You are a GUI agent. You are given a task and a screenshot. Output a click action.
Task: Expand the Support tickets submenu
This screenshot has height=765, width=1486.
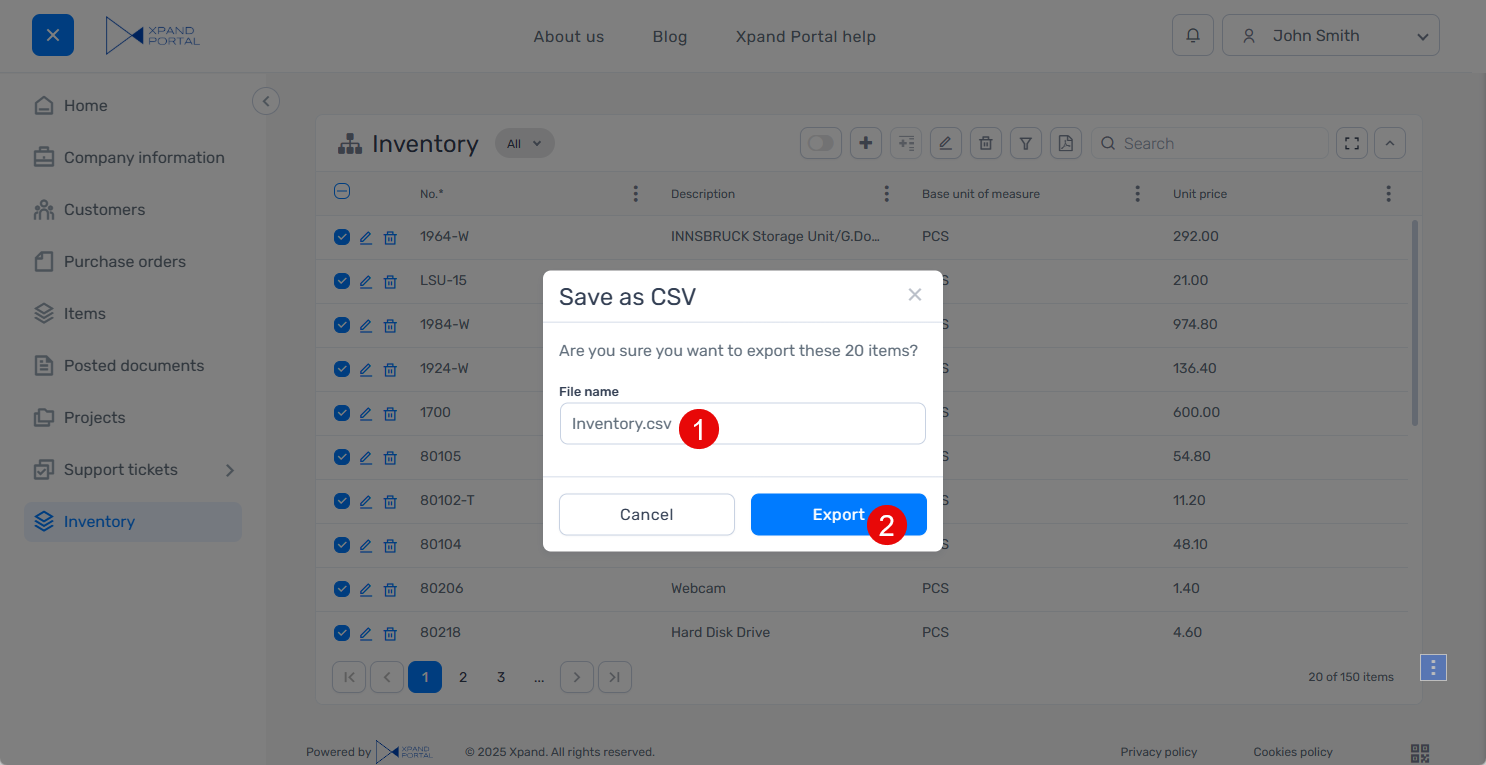click(x=229, y=470)
